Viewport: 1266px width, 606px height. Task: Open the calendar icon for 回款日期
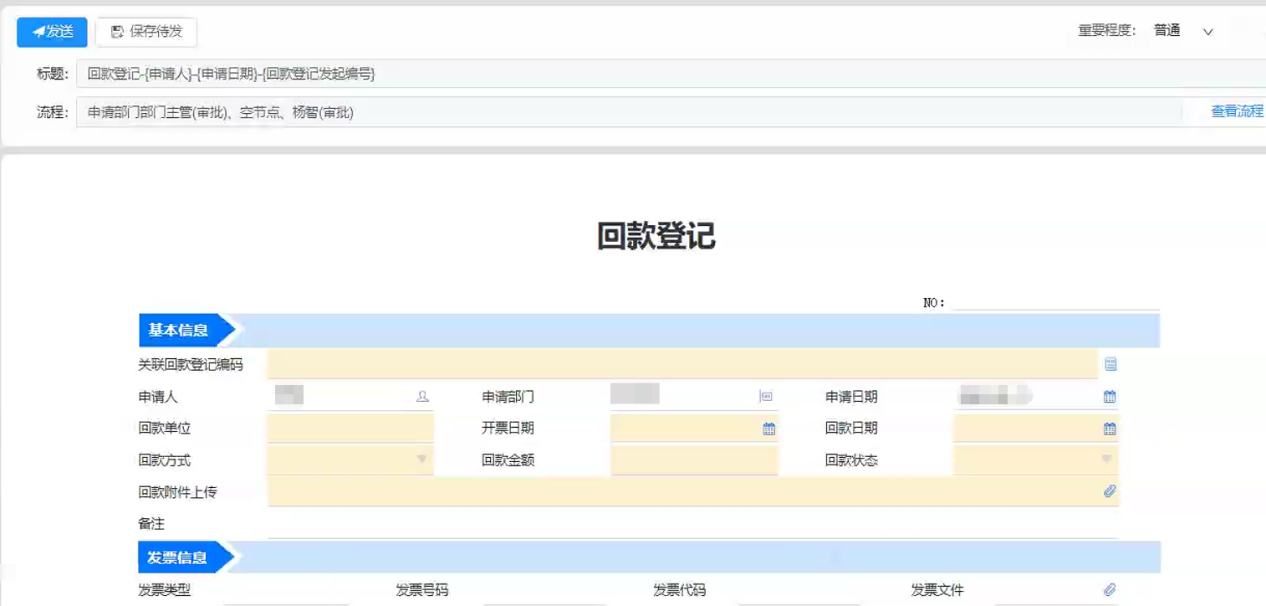click(1109, 429)
